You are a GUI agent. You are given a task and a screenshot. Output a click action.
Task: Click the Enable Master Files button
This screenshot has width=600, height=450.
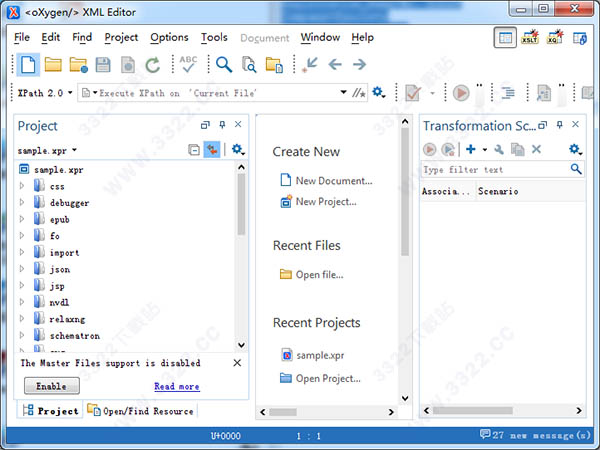coord(52,386)
